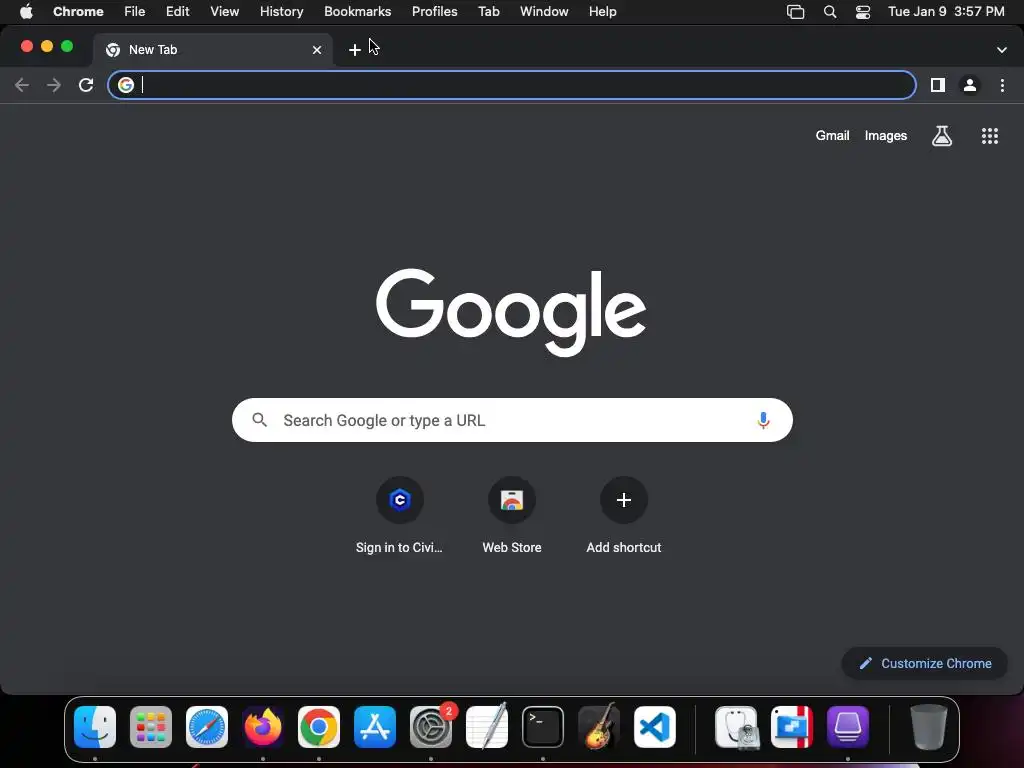Open the Chrome application menu
Screen dimensions: 1024x768
(78, 12)
